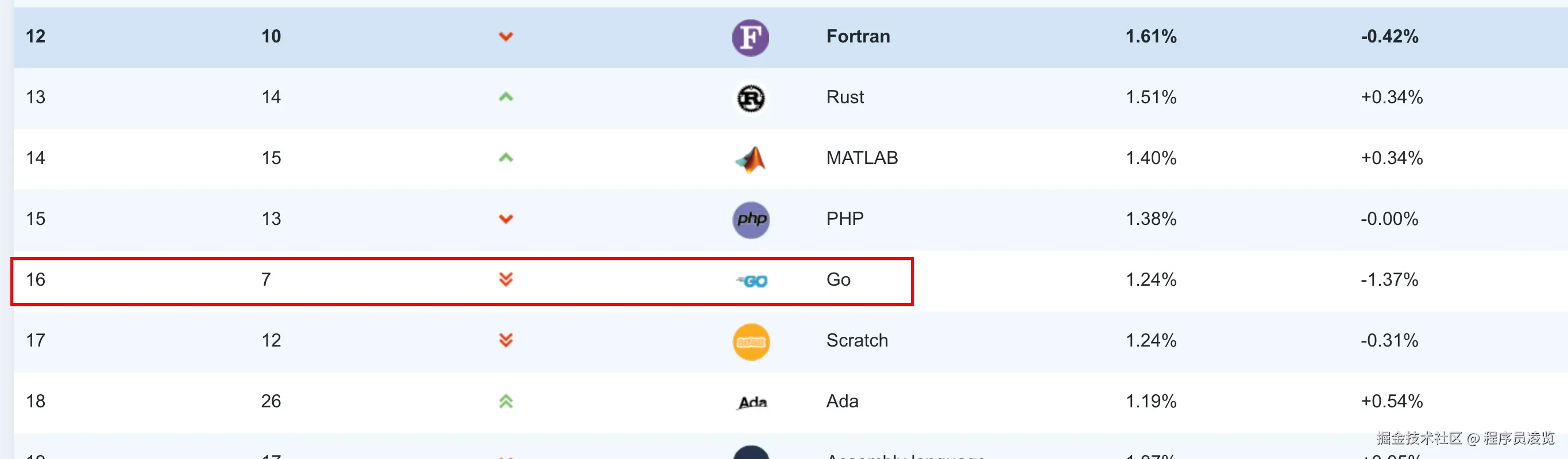Click the green up arrow for Rust
Viewport: 1568px width, 459px height.
506,96
